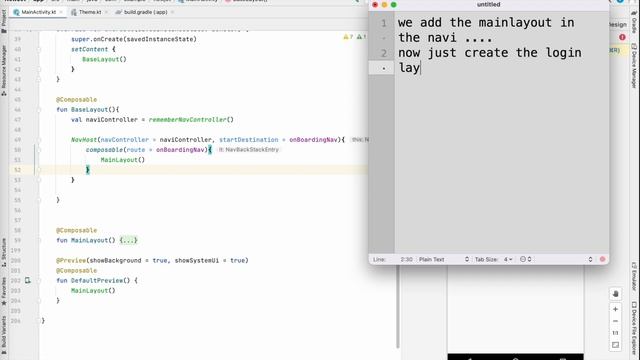Zoom out the preview with minus
The image size is (640, 360).
[x=616, y=321]
